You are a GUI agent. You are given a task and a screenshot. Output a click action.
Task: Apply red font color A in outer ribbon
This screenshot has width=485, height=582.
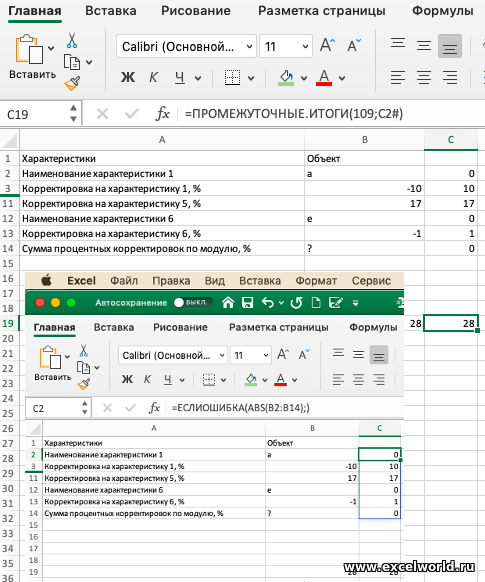[324, 78]
